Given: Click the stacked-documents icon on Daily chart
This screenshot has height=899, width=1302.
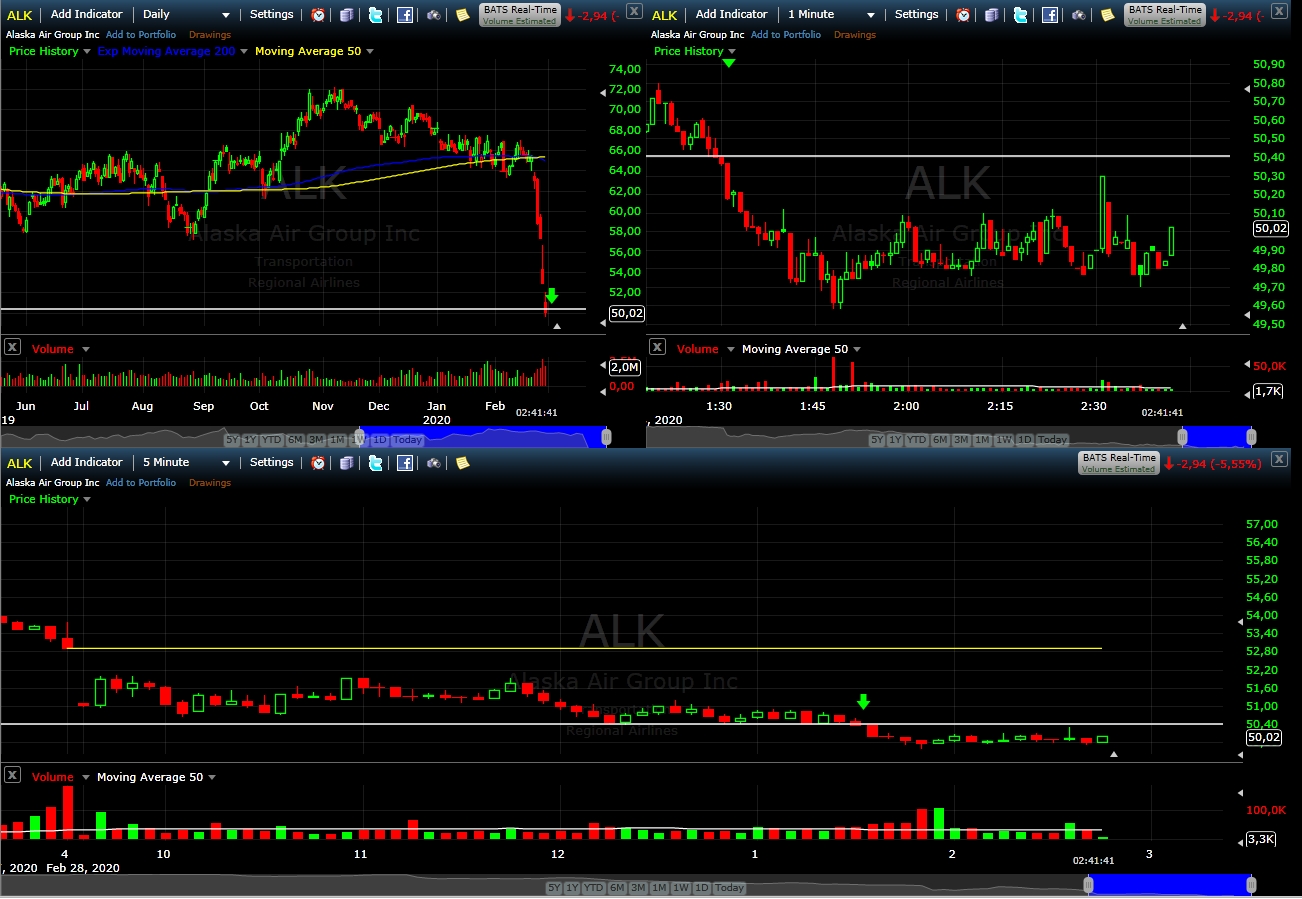Looking at the screenshot, I should pyautogui.click(x=346, y=15).
